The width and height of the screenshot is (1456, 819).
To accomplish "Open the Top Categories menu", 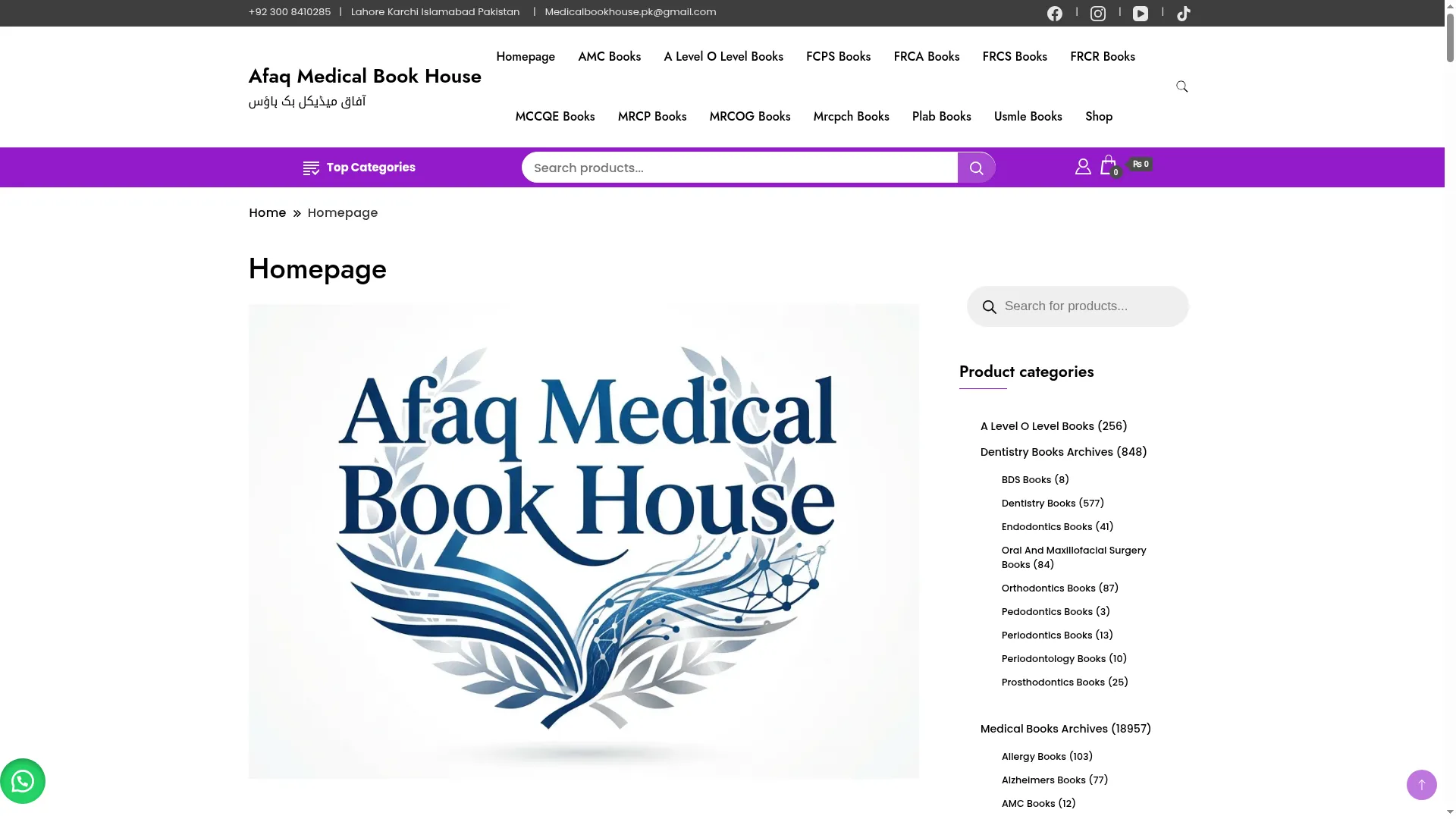I will pyautogui.click(x=359, y=168).
